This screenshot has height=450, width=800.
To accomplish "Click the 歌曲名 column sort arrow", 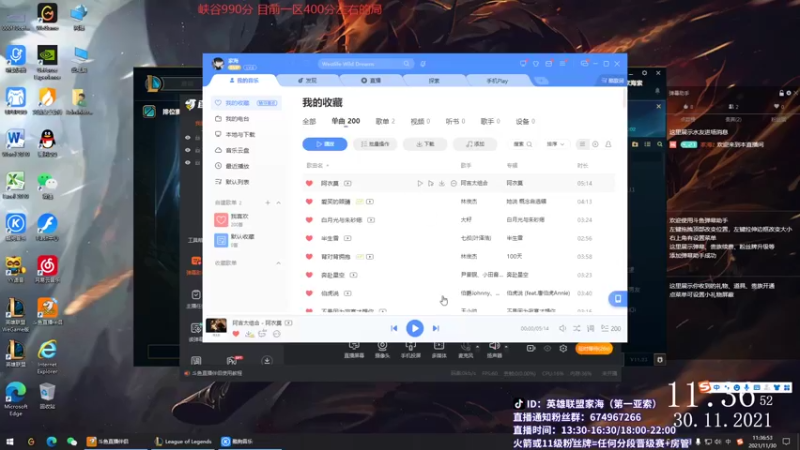I will [328, 166].
